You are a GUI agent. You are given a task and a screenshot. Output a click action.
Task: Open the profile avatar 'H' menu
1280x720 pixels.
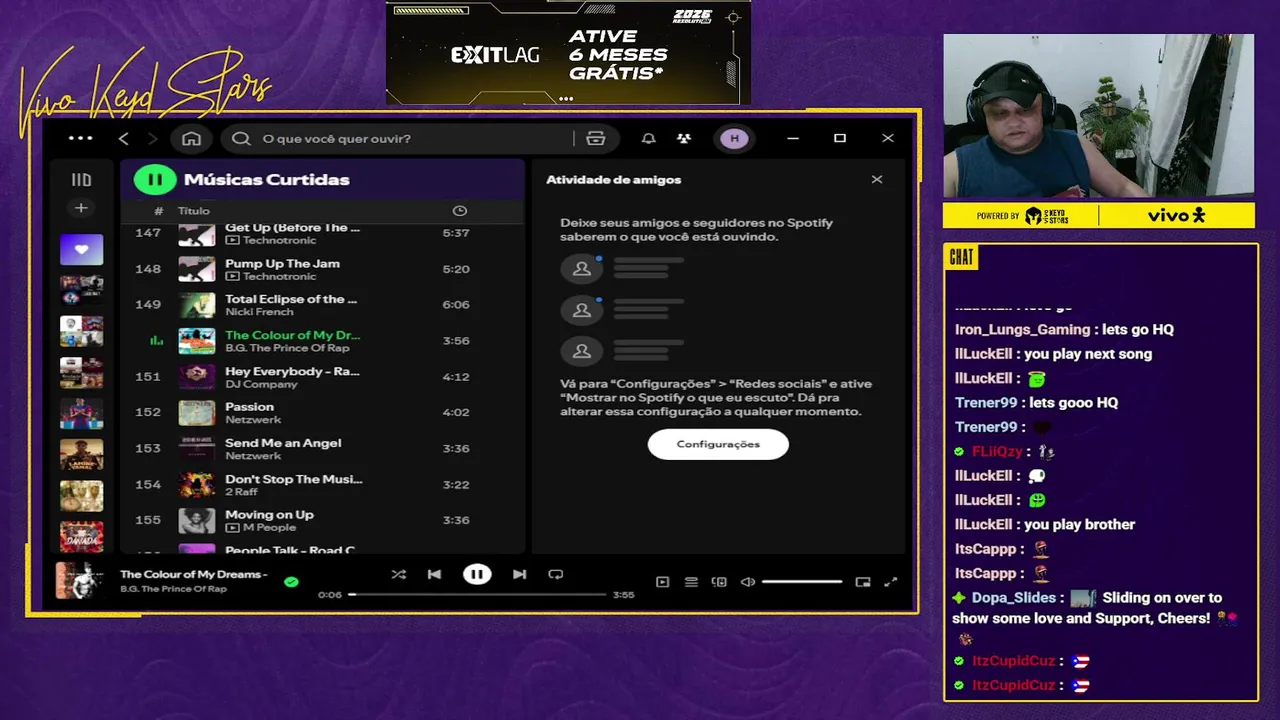click(x=734, y=138)
